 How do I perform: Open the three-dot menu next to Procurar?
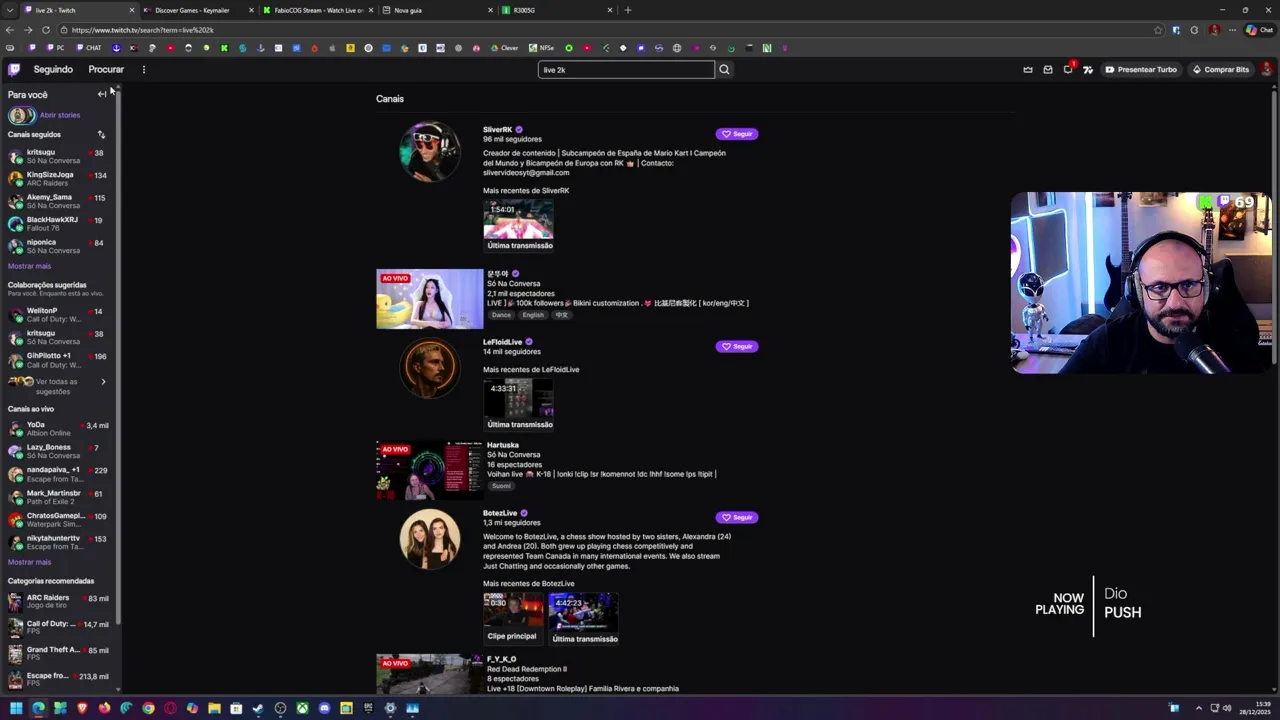(144, 69)
